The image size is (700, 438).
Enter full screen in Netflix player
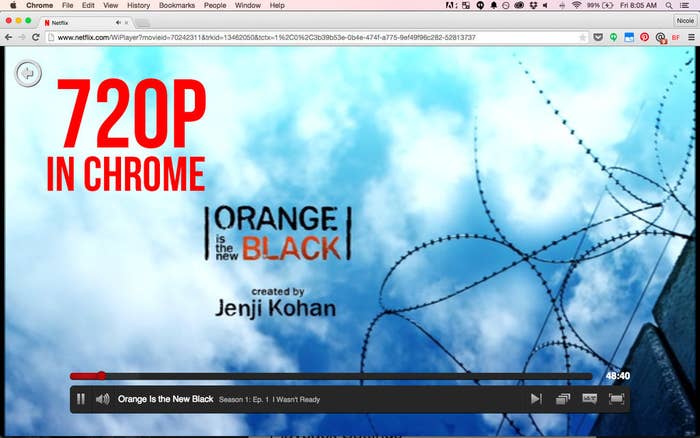click(x=617, y=399)
